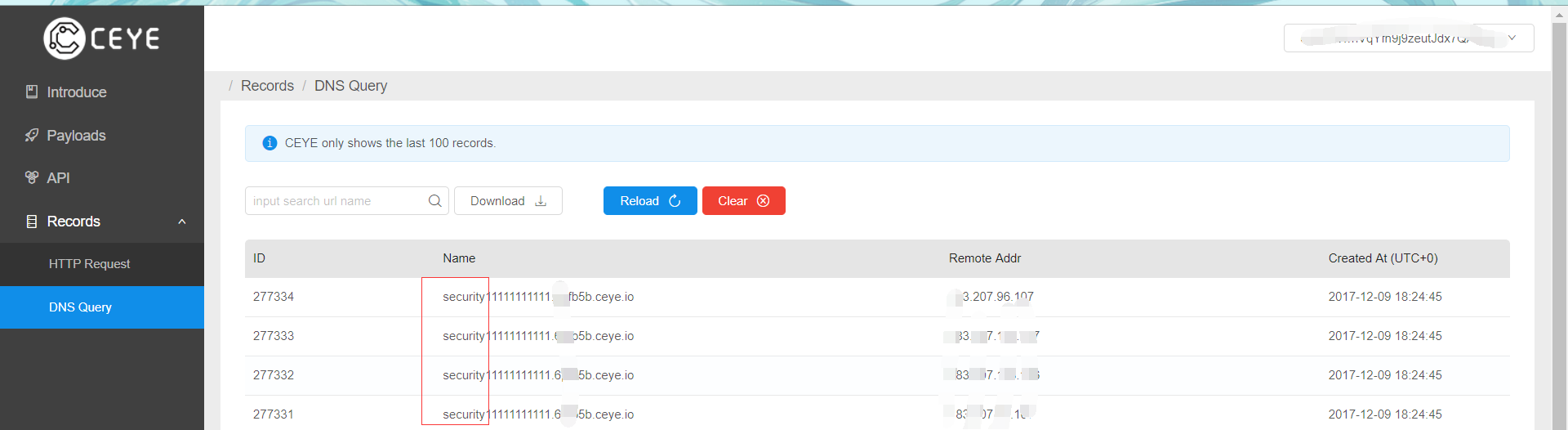Click timestamp in row 277331

[x=1385, y=414]
